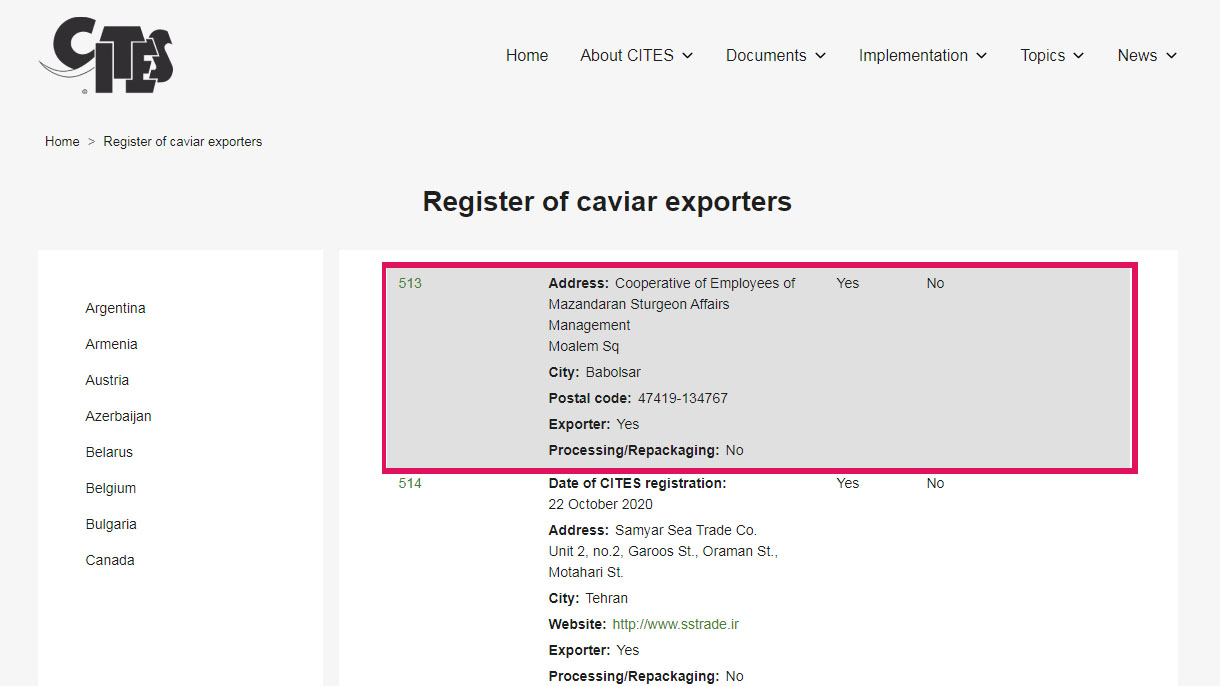The image size is (1220, 686).
Task: Visit the sstrade.ir website link
Action: [675, 624]
